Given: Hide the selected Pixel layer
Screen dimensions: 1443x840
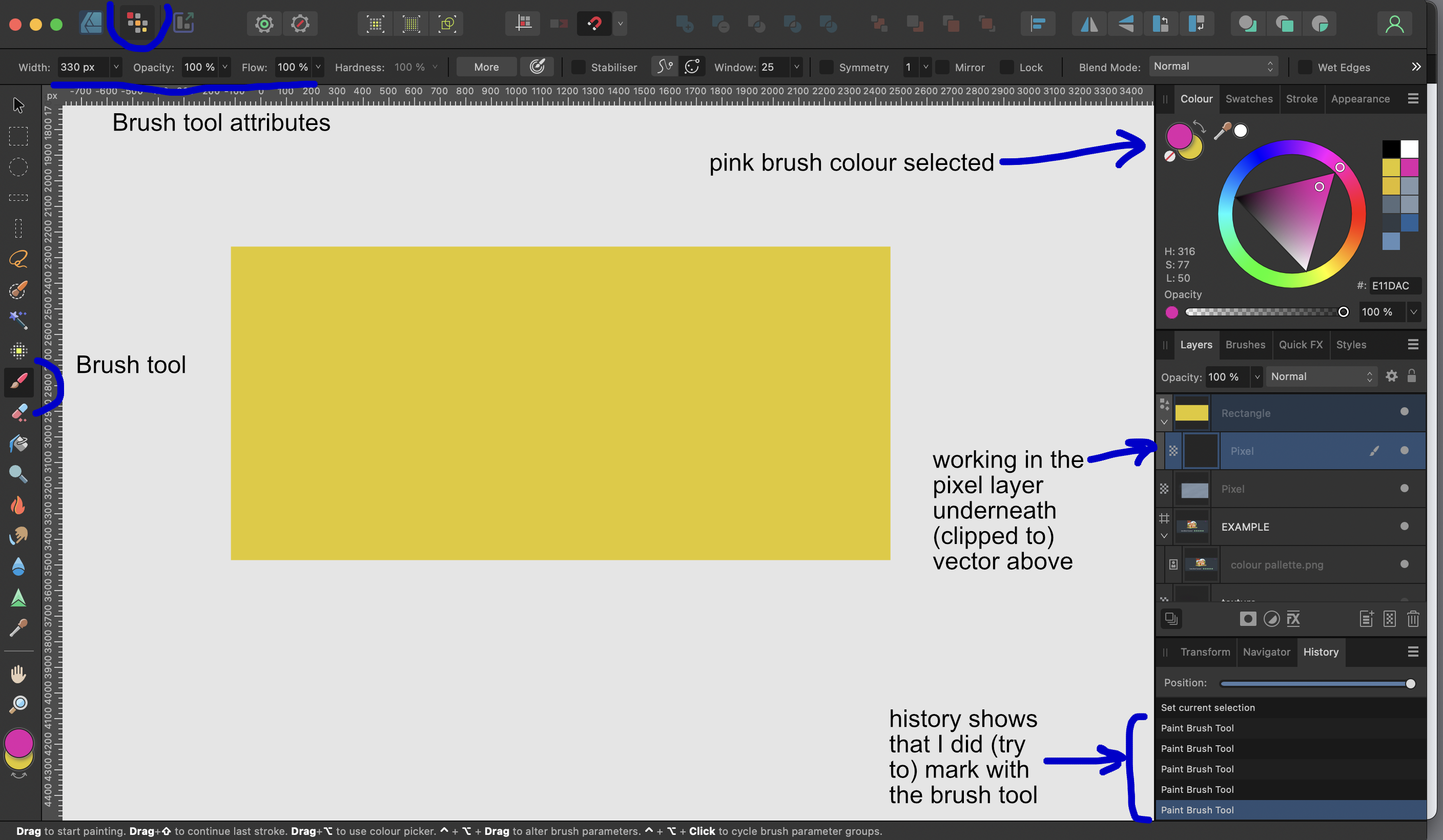Looking at the screenshot, I should click(1404, 450).
